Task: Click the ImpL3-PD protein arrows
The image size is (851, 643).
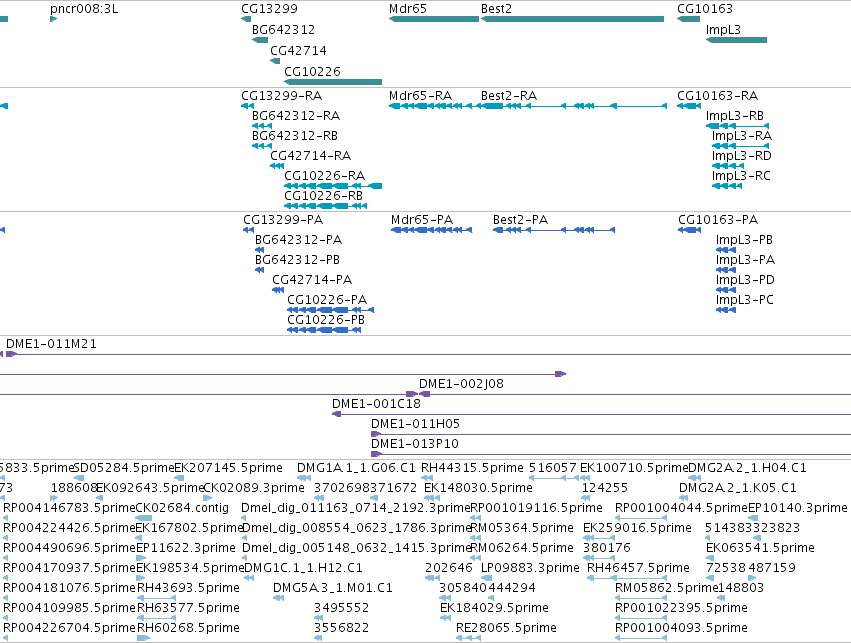Action: pyautogui.click(x=726, y=290)
